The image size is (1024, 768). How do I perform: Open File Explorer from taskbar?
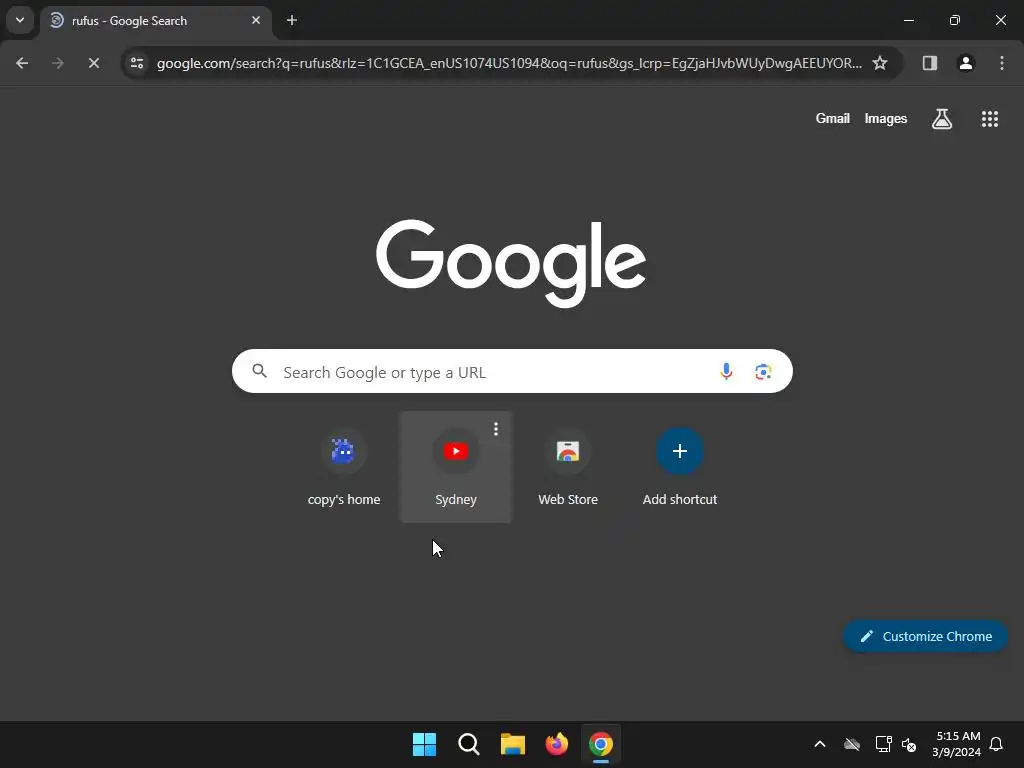point(513,744)
